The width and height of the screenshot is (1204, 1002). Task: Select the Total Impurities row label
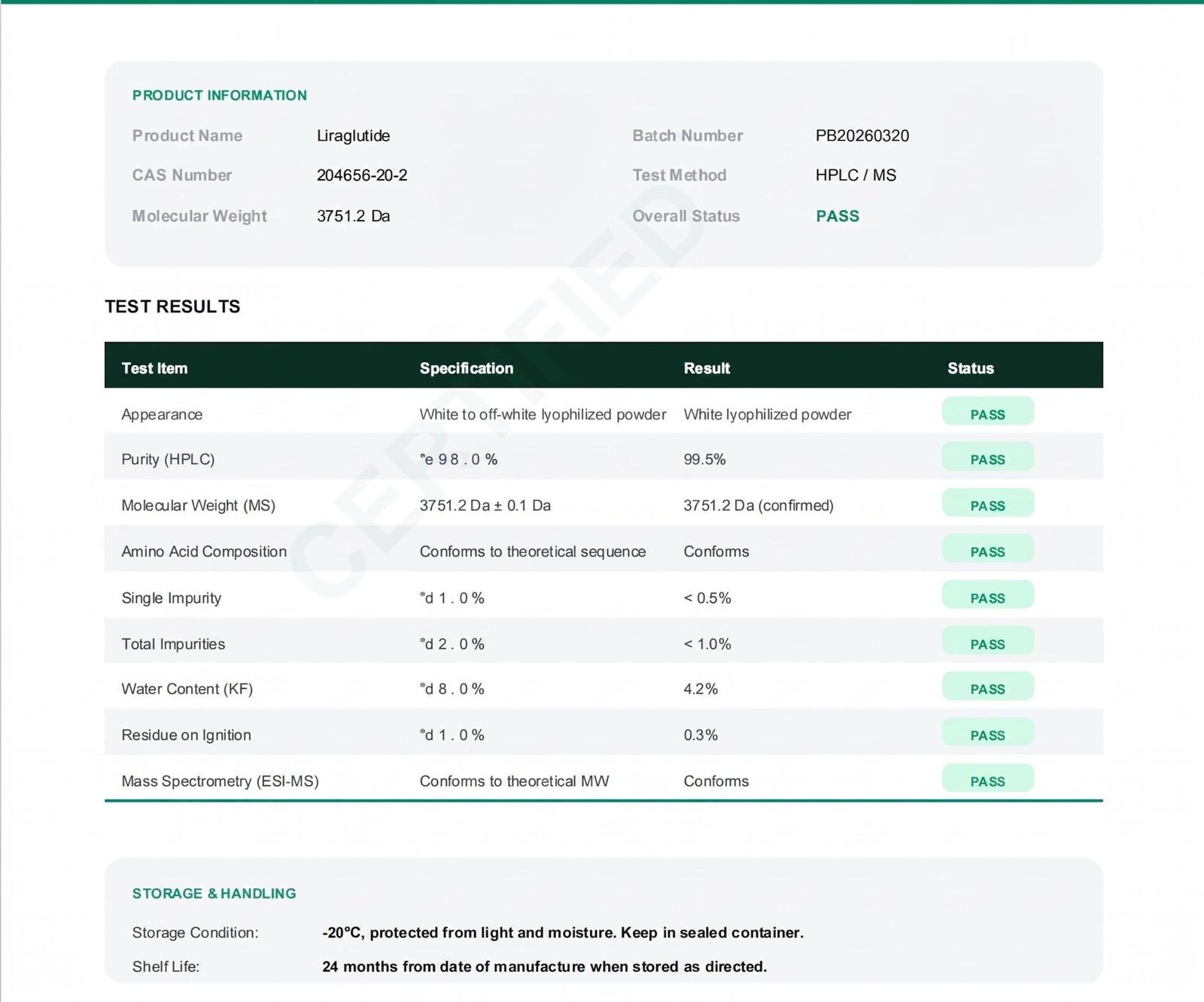(173, 644)
